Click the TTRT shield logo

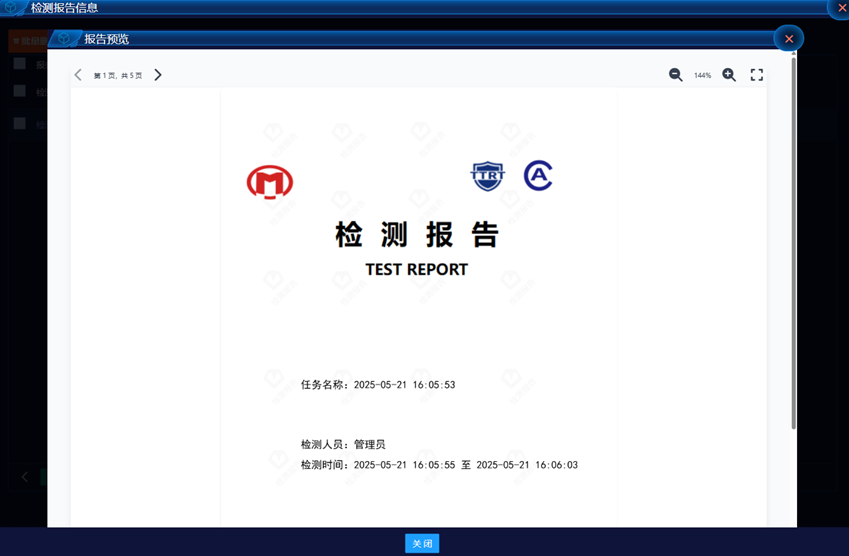487,175
